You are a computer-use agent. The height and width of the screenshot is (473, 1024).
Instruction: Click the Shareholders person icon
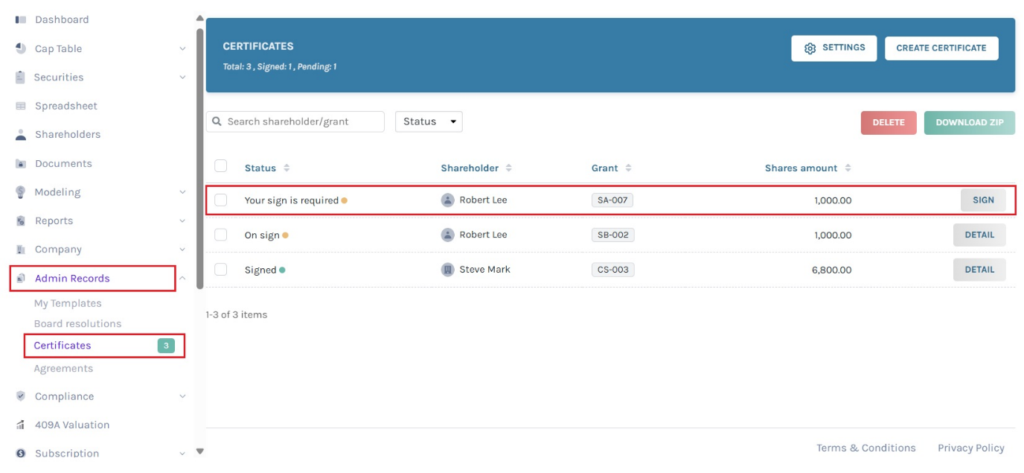[20, 135]
